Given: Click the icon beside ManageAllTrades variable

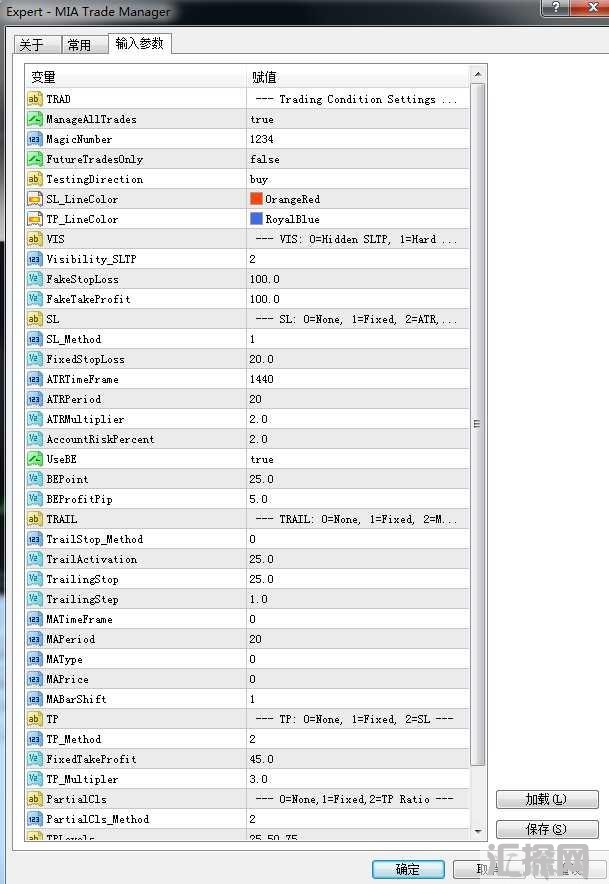Looking at the screenshot, I should coord(34,119).
